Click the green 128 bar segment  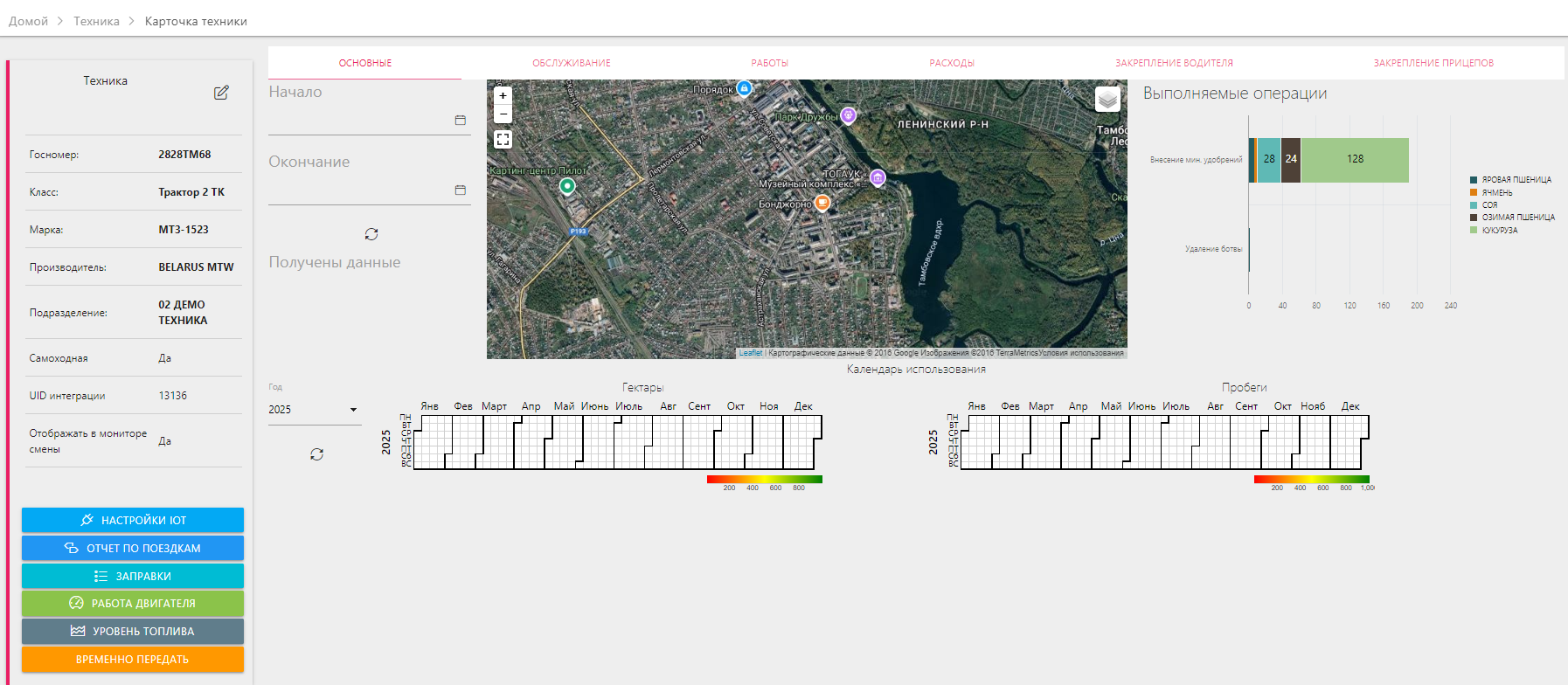coord(1355,160)
